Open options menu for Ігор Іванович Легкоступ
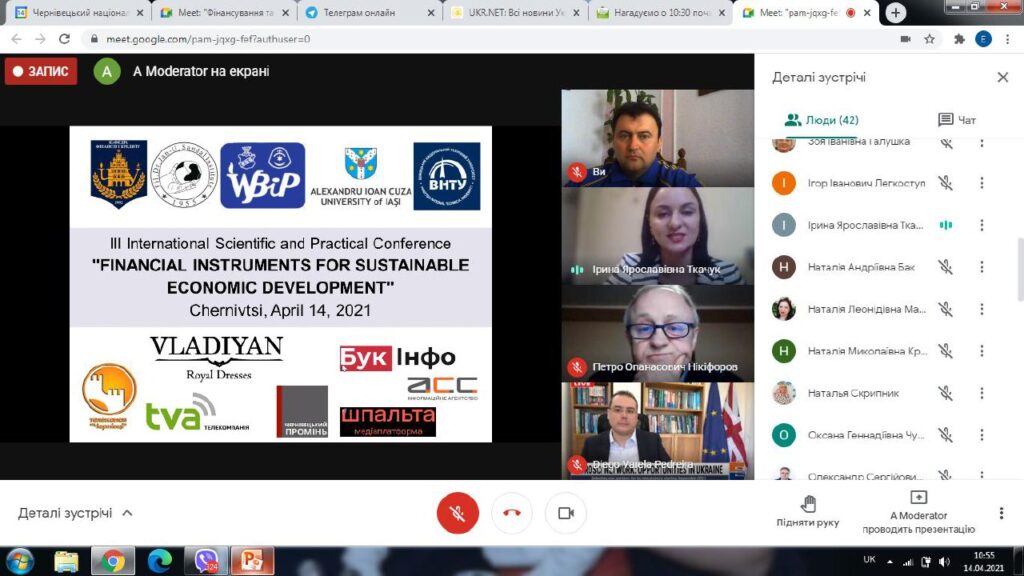Image resolution: width=1024 pixels, height=576 pixels. tap(981, 183)
